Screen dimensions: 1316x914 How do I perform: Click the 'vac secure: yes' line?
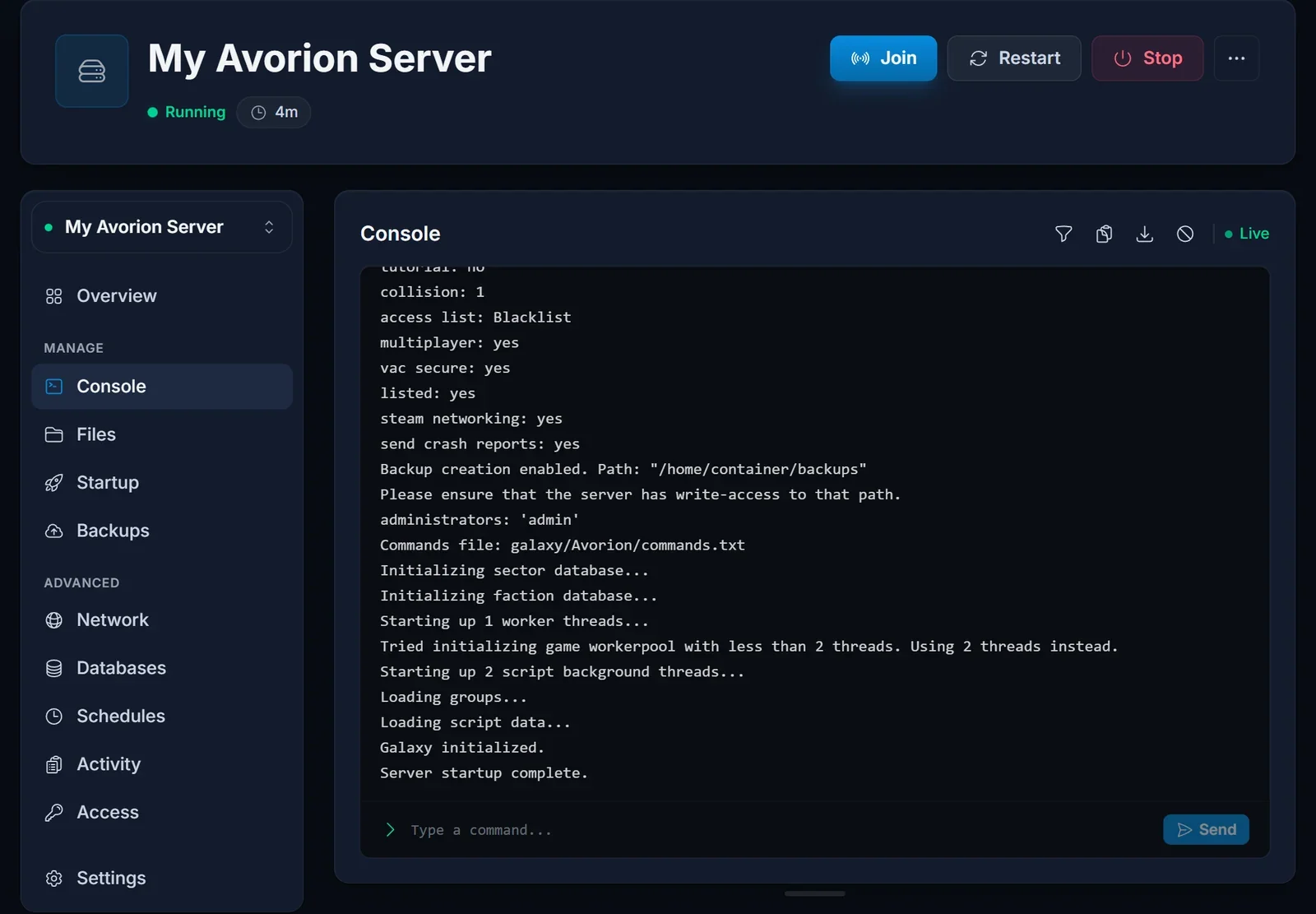coord(445,368)
